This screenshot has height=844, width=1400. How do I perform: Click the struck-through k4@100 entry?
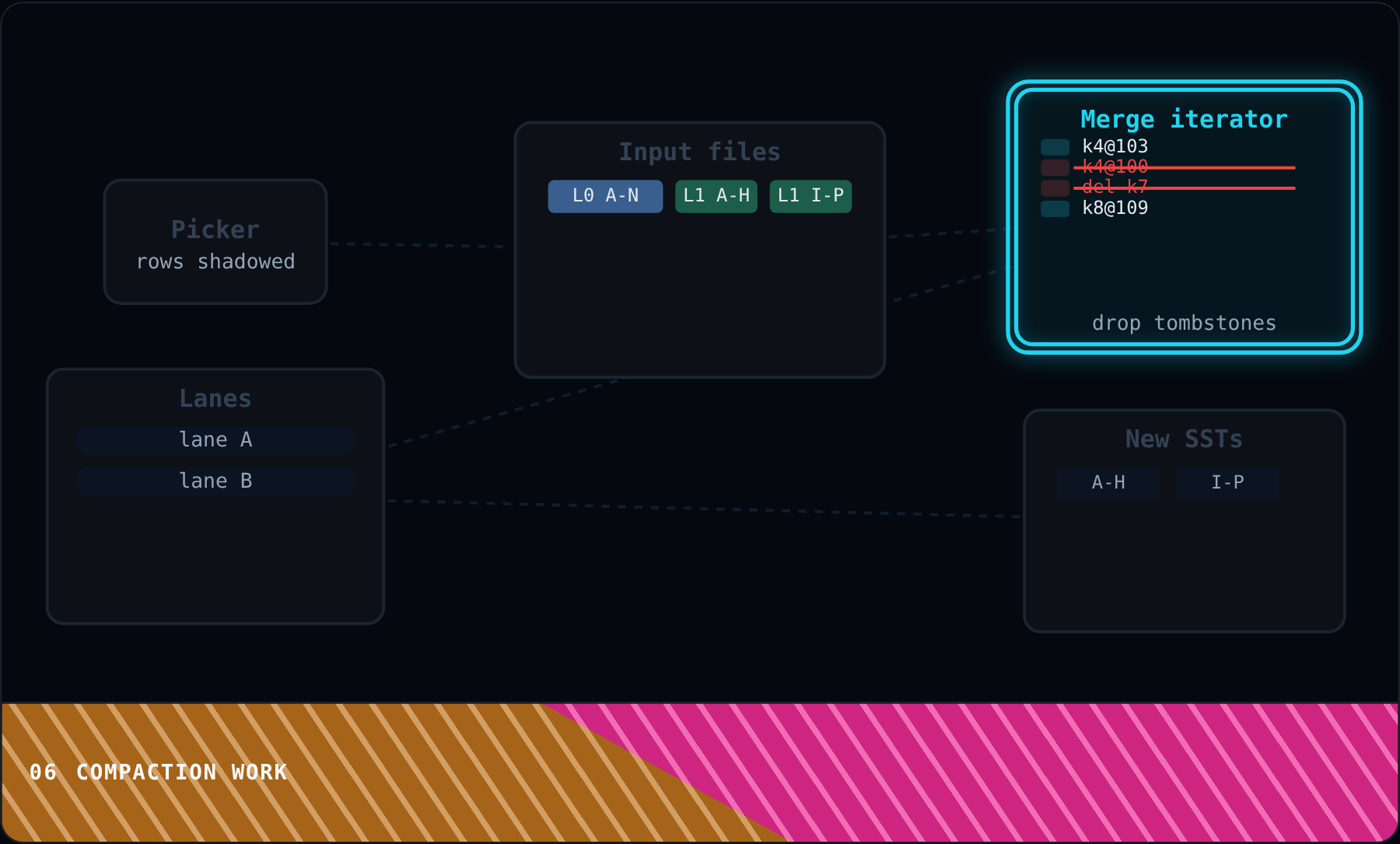click(1115, 166)
